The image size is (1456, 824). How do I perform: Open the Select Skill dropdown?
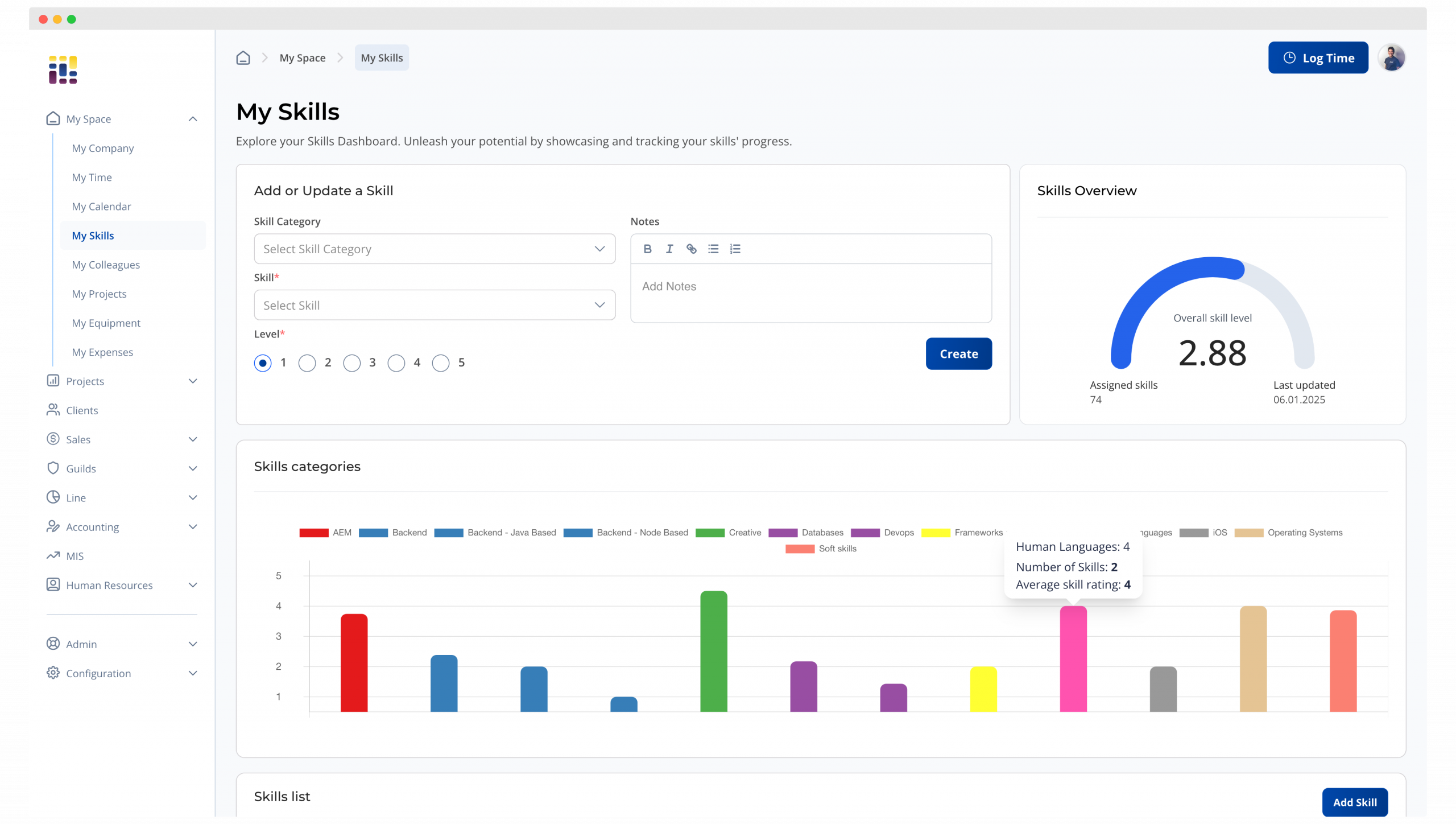tap(435, 305)
